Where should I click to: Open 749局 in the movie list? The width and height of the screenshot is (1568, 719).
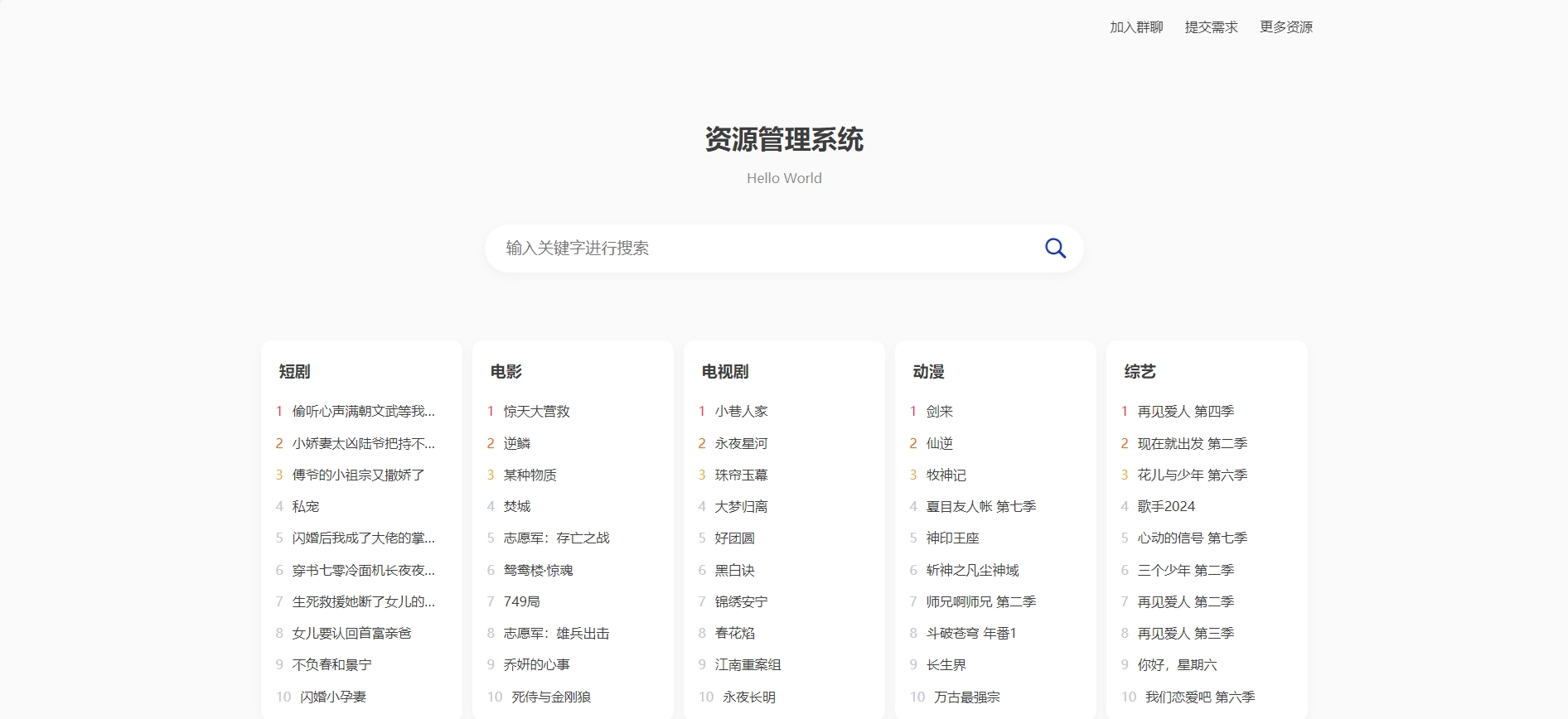click(x=521, y=601)
